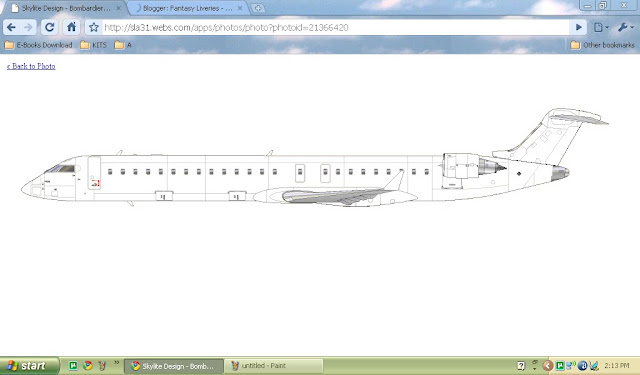Viewport: 640px width, 375px height.
Task: Open a new tab with the plus button
Action: 258,8
